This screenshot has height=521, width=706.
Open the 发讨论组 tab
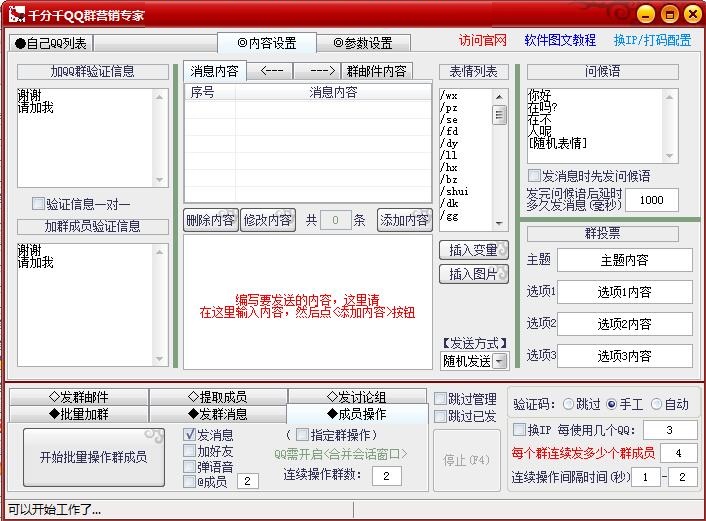pyautogui.click(x=357, y=397)
